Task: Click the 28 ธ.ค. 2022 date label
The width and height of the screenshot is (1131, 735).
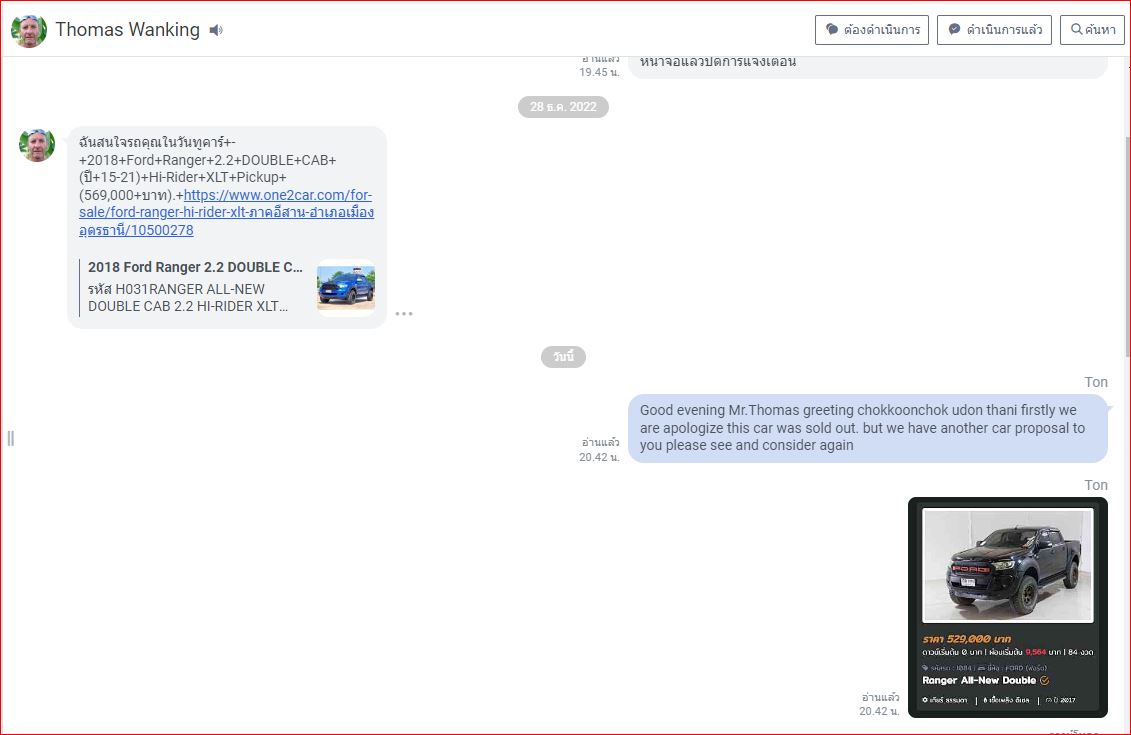Action: pyautogui.click(x=563, y=107)
